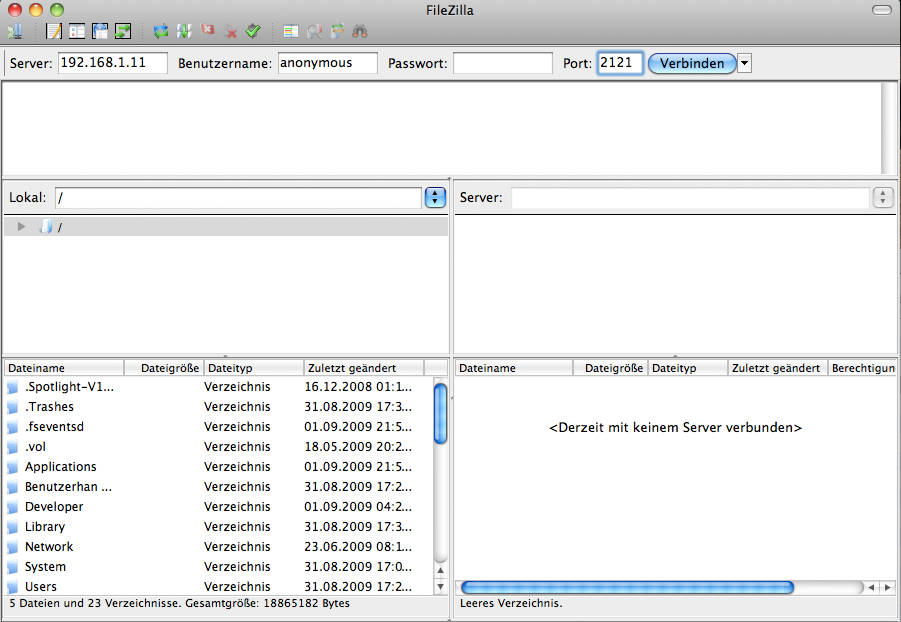901x622 pixels.
Task: Click the folder icon beside Applications
Action: coord(13,467)
